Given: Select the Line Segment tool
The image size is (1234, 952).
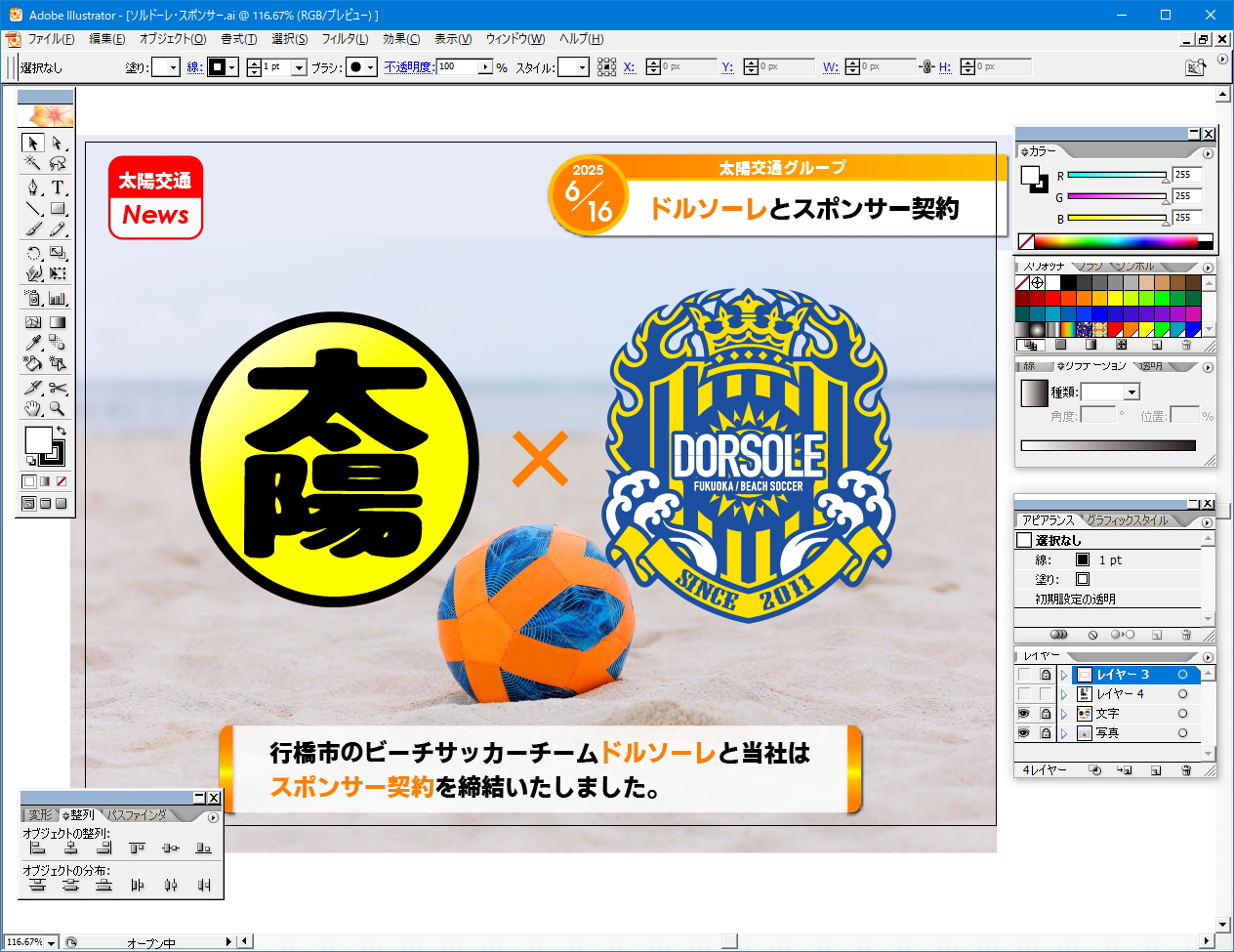Looking at the screenshot, I should coord(33,208).
